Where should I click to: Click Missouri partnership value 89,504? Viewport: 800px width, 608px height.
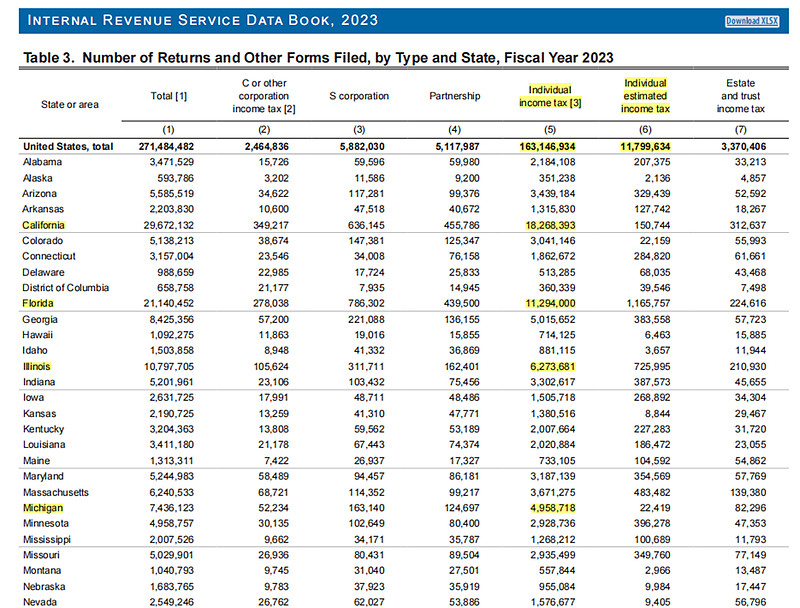[464, 555]
